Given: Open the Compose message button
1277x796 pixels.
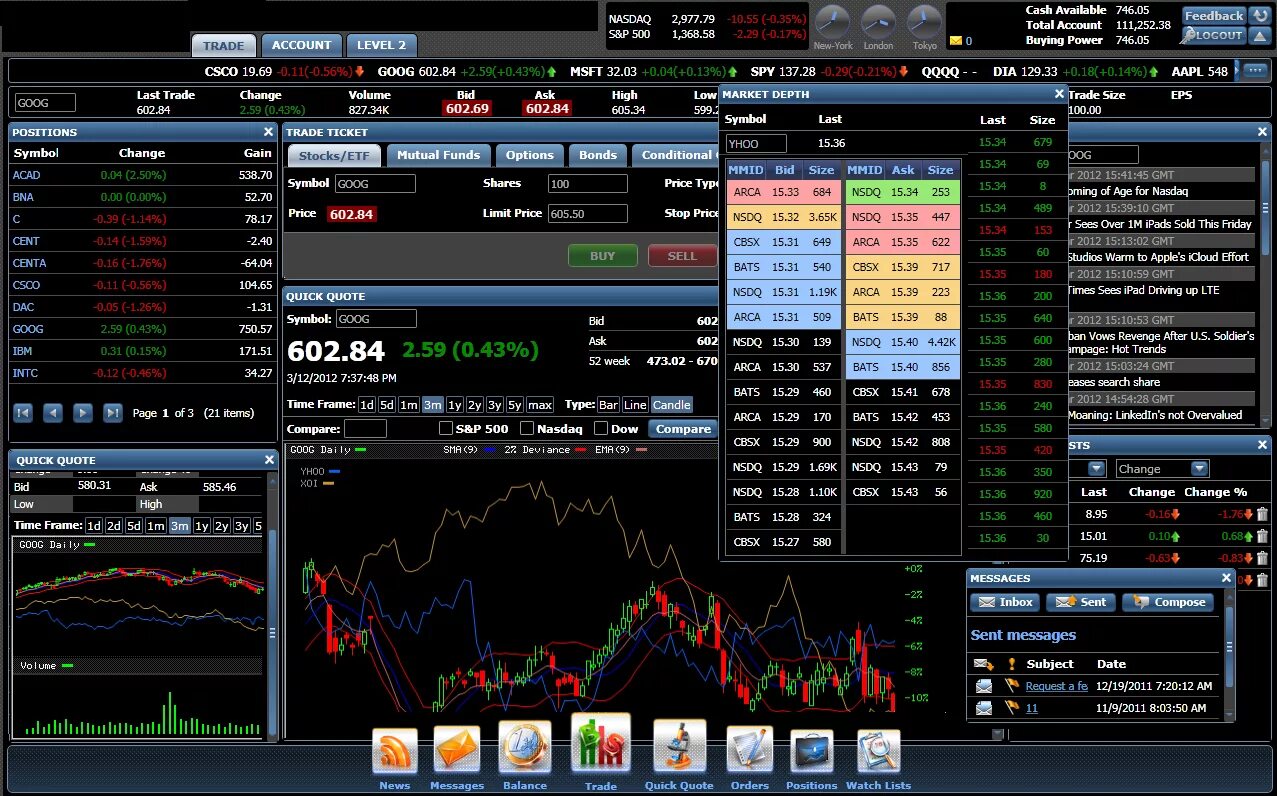Looking at the screenshot, I should [1168, 602].
